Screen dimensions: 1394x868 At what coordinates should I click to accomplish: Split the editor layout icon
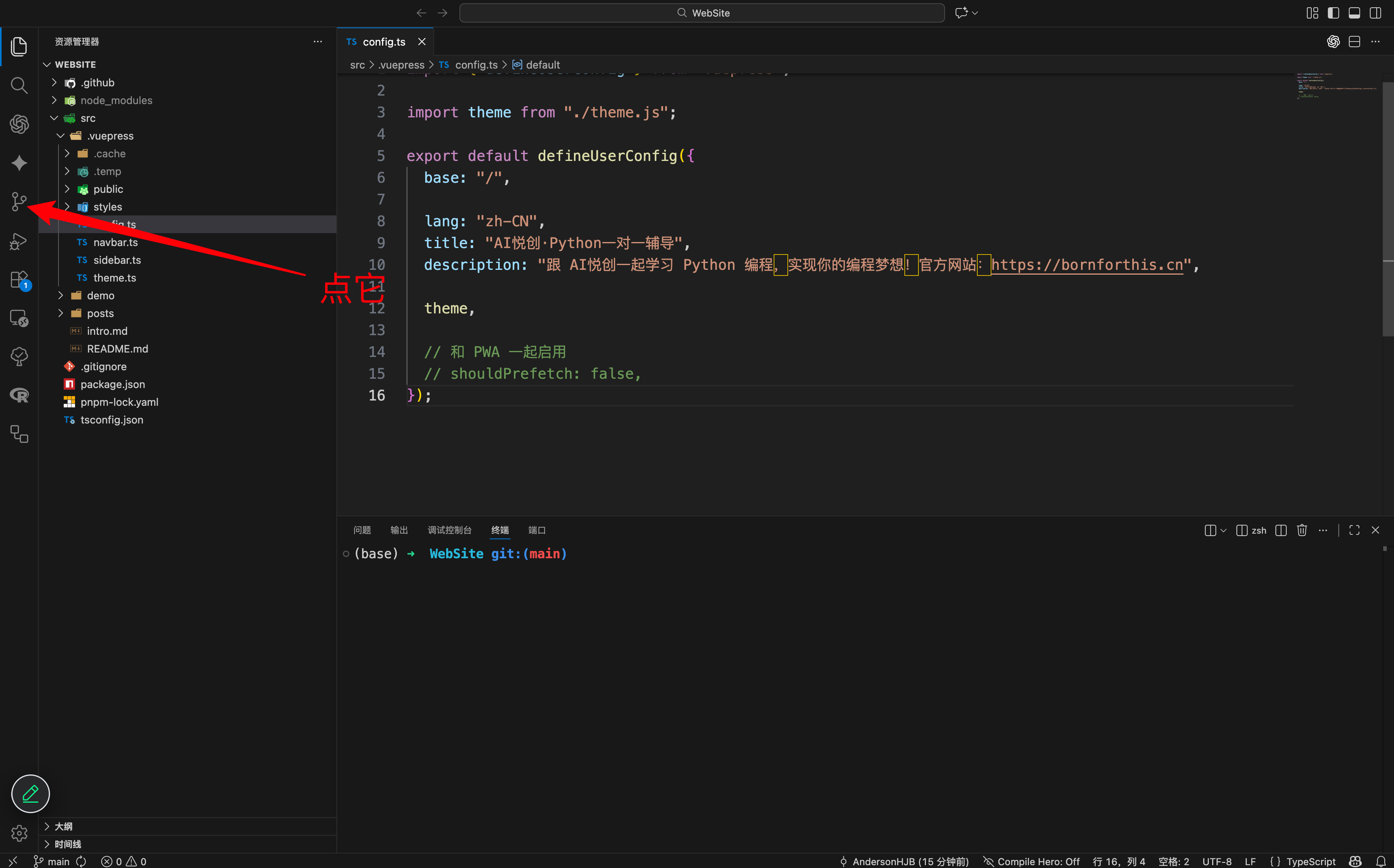pyautogui.click(x=1354, y=41)
